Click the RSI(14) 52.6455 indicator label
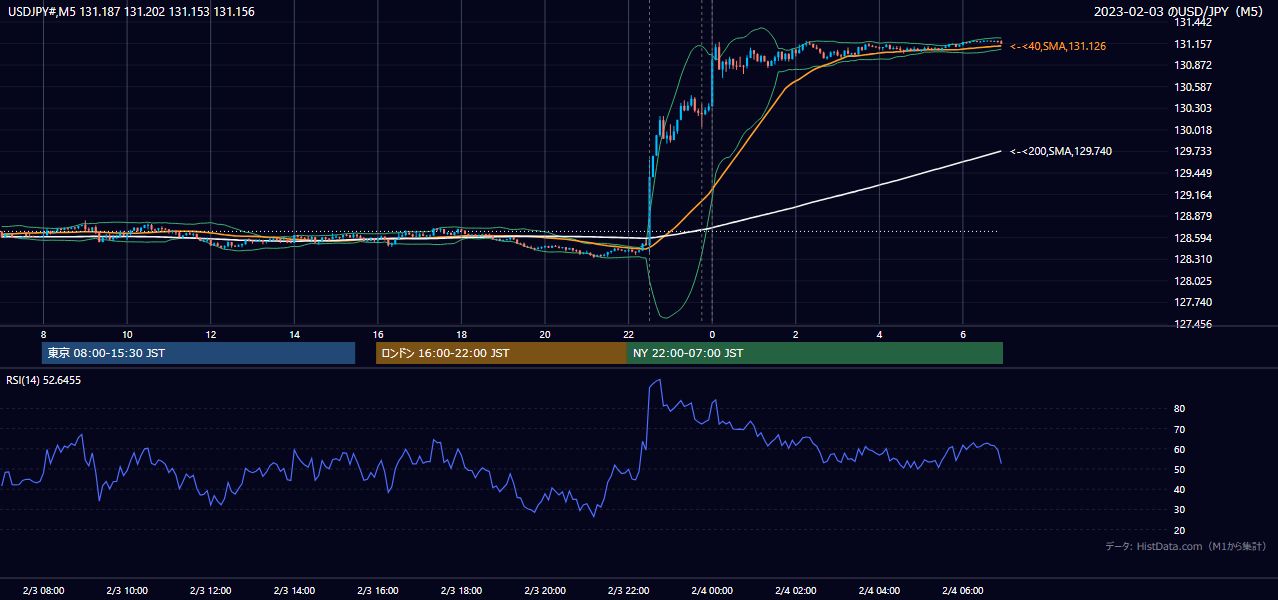 (44, 380)
